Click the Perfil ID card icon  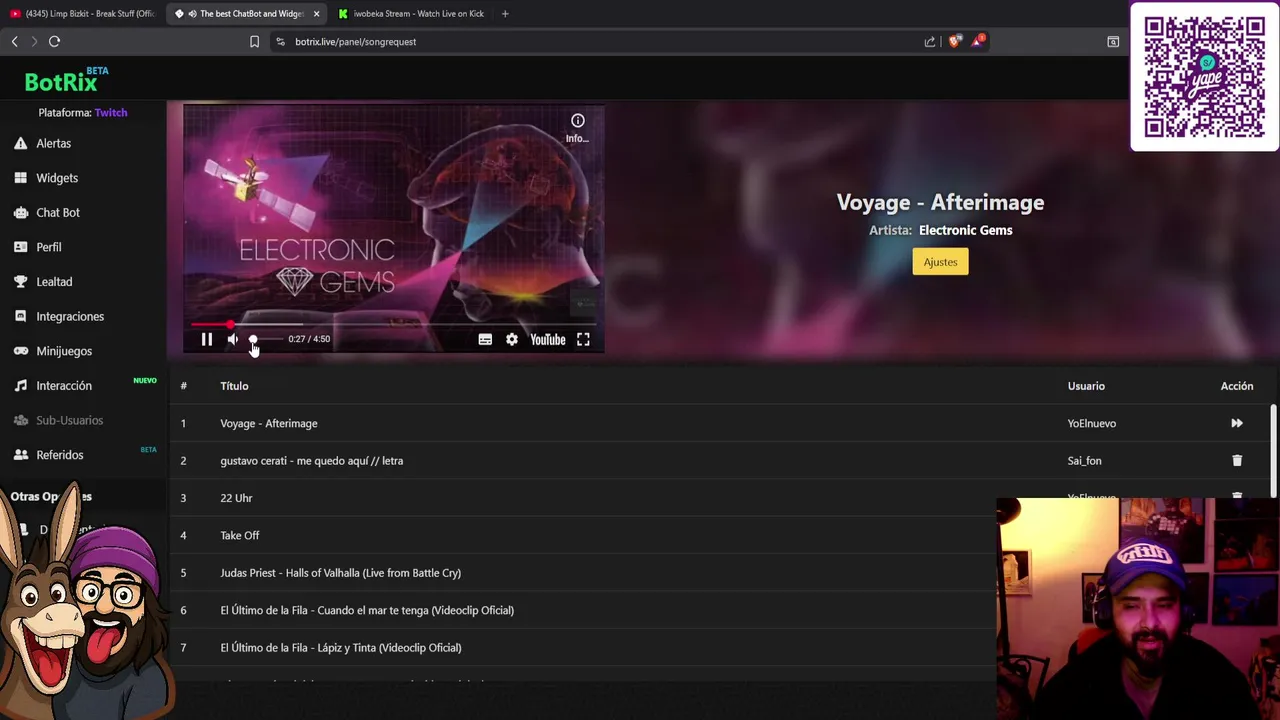pos(20,247)
